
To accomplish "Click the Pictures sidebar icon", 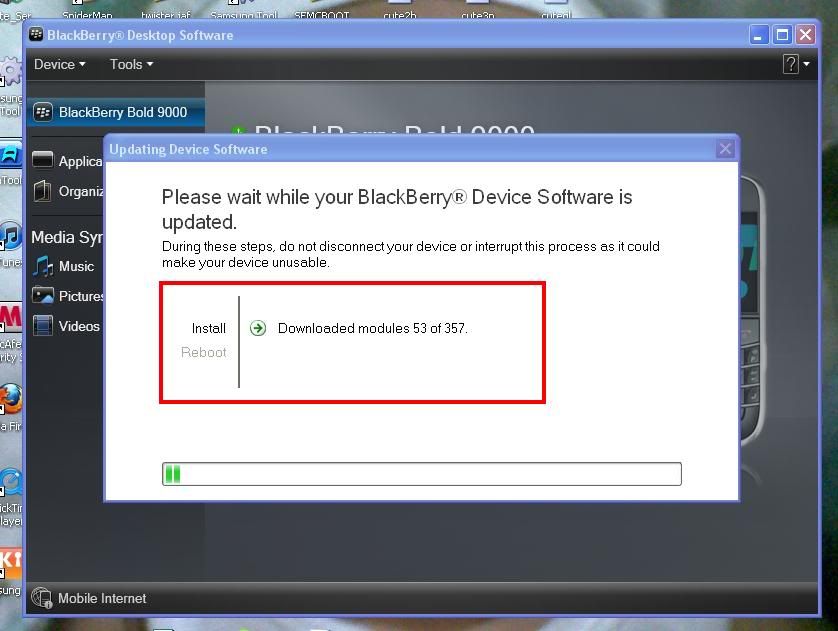I will [x=43, y=295].
